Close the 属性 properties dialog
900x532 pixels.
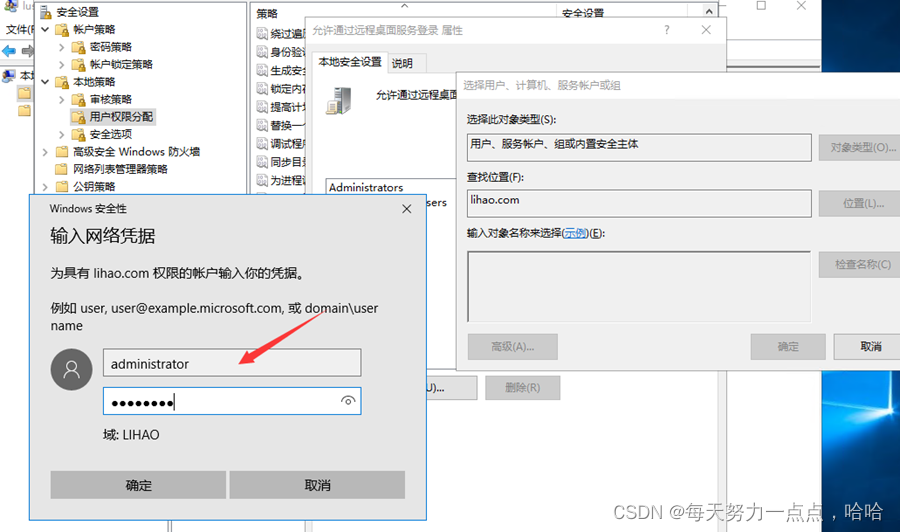coord(706,30)
